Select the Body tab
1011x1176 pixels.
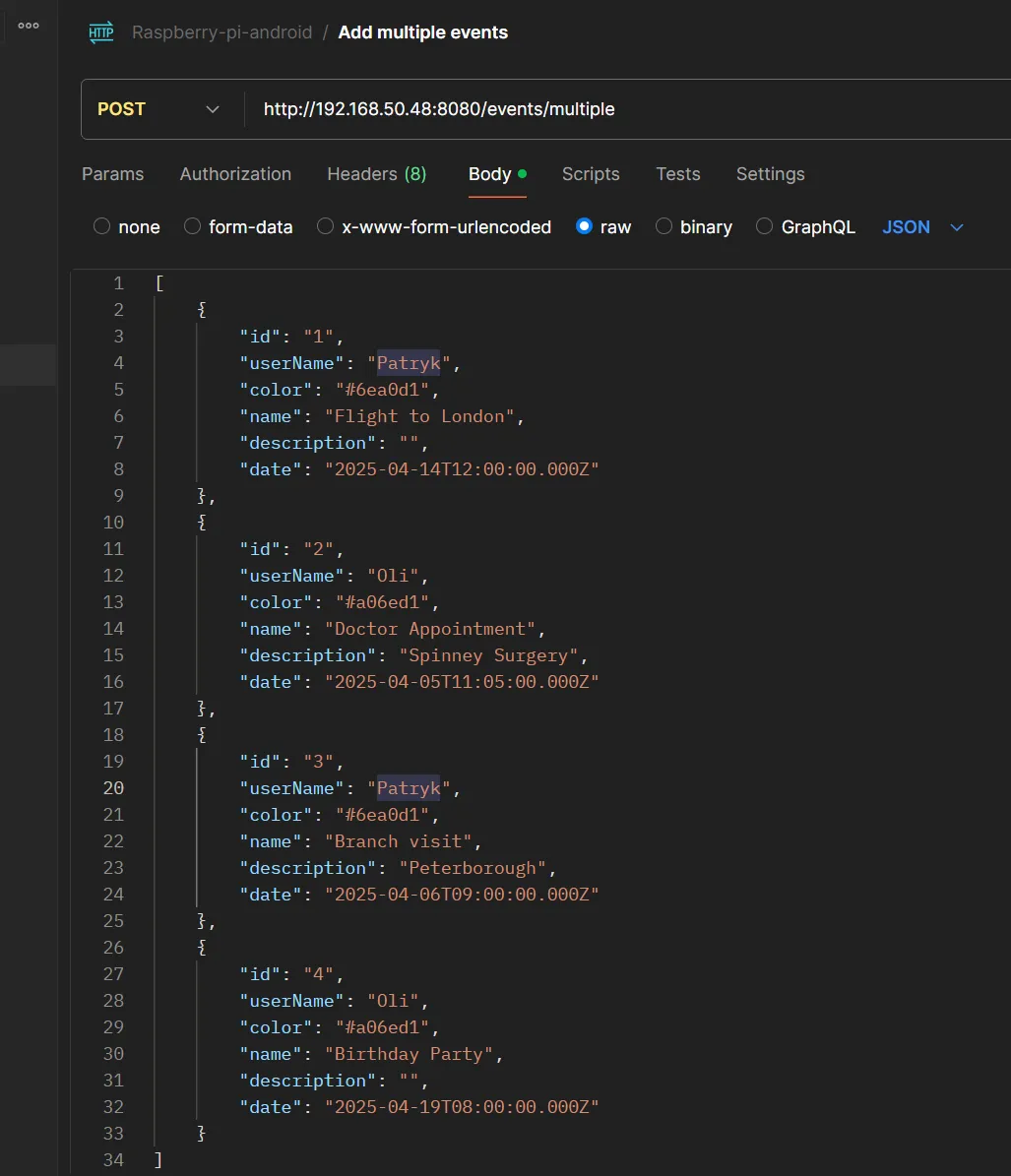click(497, 174)
